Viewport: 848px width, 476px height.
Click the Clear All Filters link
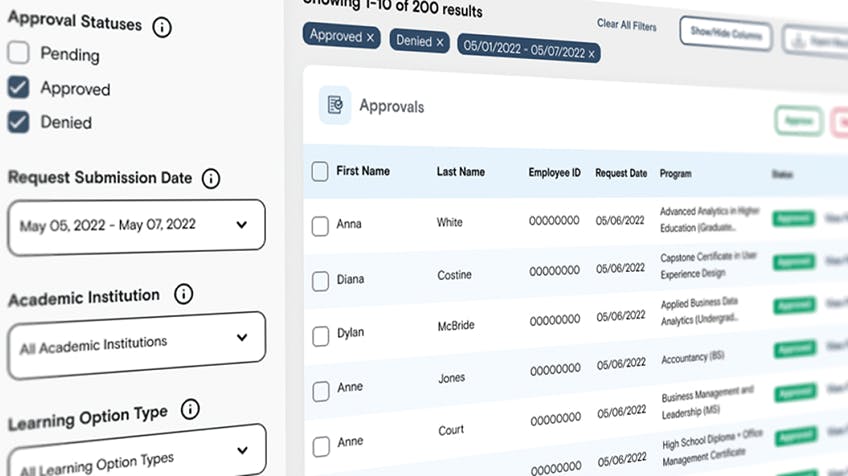coord(626,25)
